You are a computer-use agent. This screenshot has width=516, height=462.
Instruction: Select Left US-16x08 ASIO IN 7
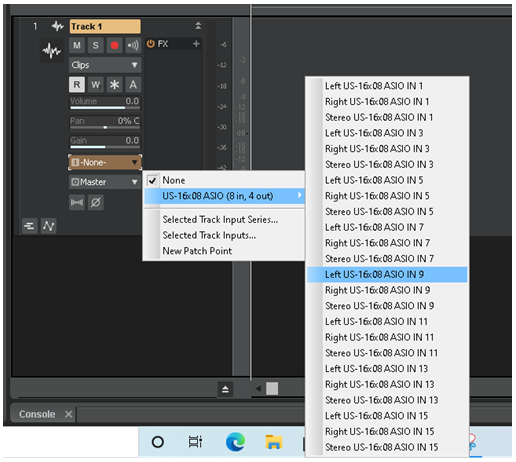pyautogui.click(x=387, y=227)
